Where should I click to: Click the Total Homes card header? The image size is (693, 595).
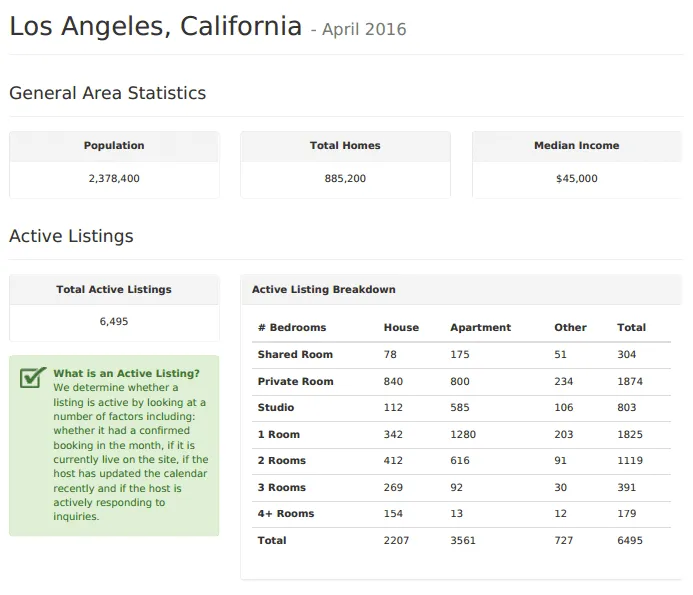coord(345,146)
